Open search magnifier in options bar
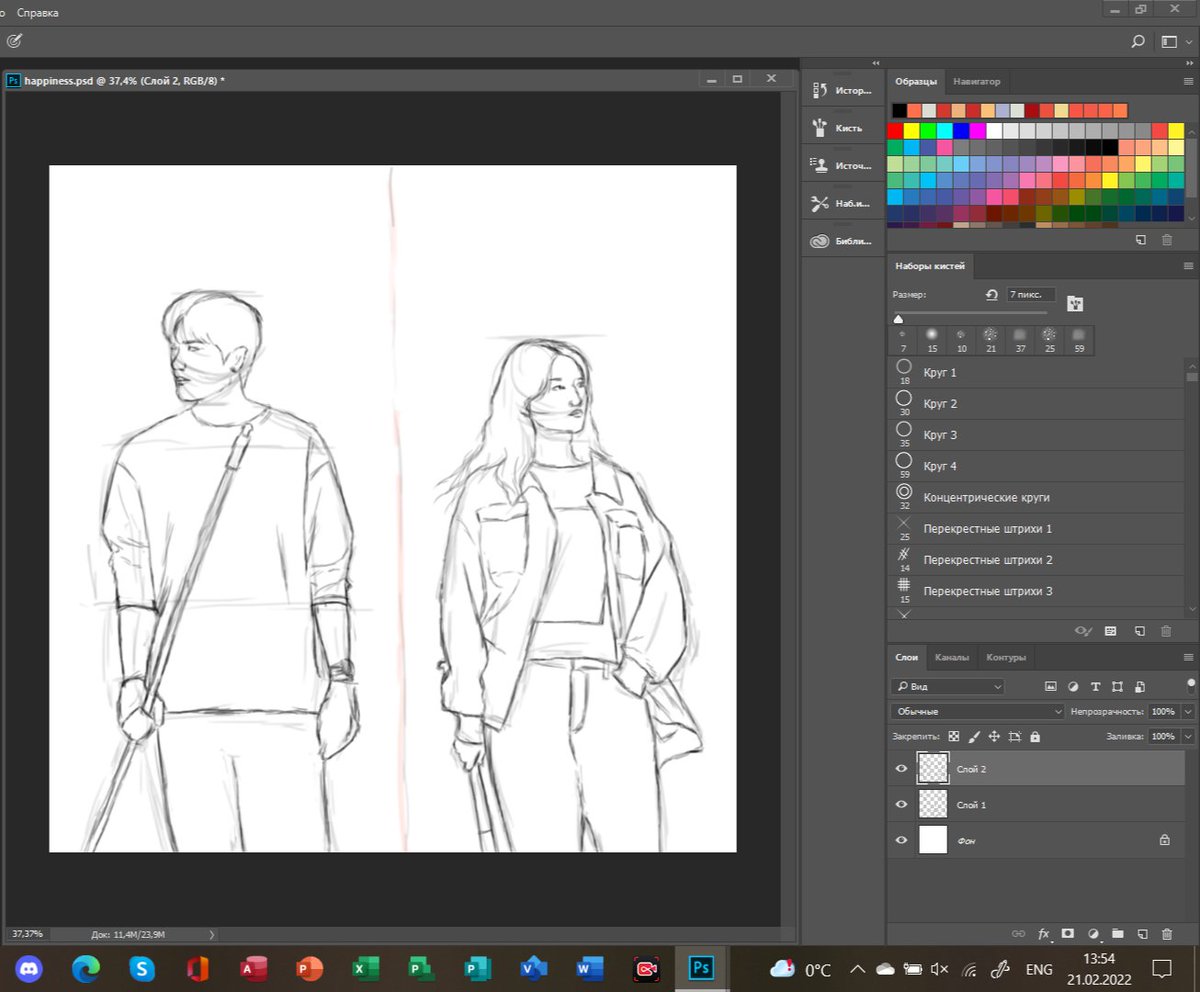 (1137, 42)
